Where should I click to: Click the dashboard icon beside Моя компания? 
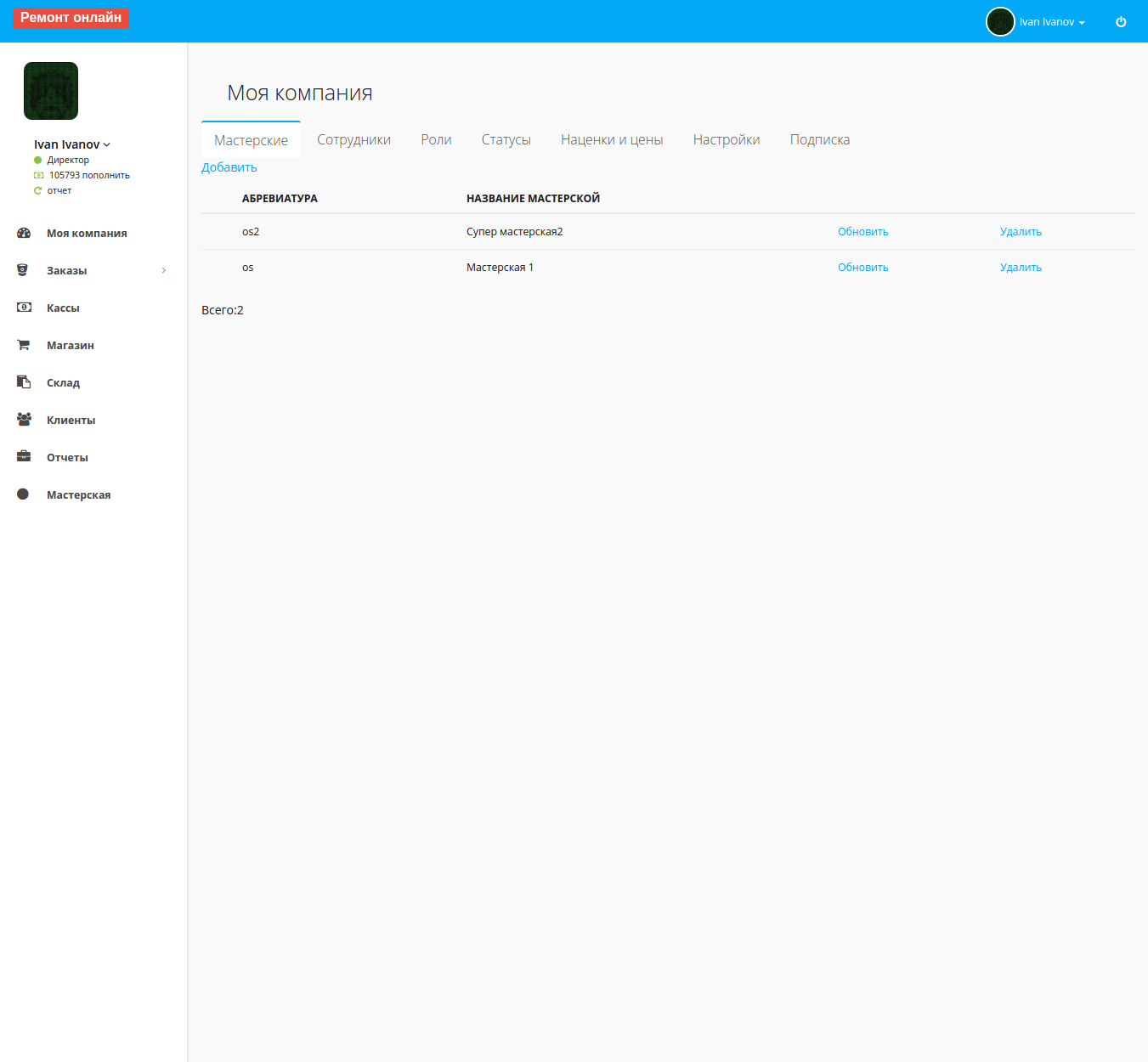[24, 233]
